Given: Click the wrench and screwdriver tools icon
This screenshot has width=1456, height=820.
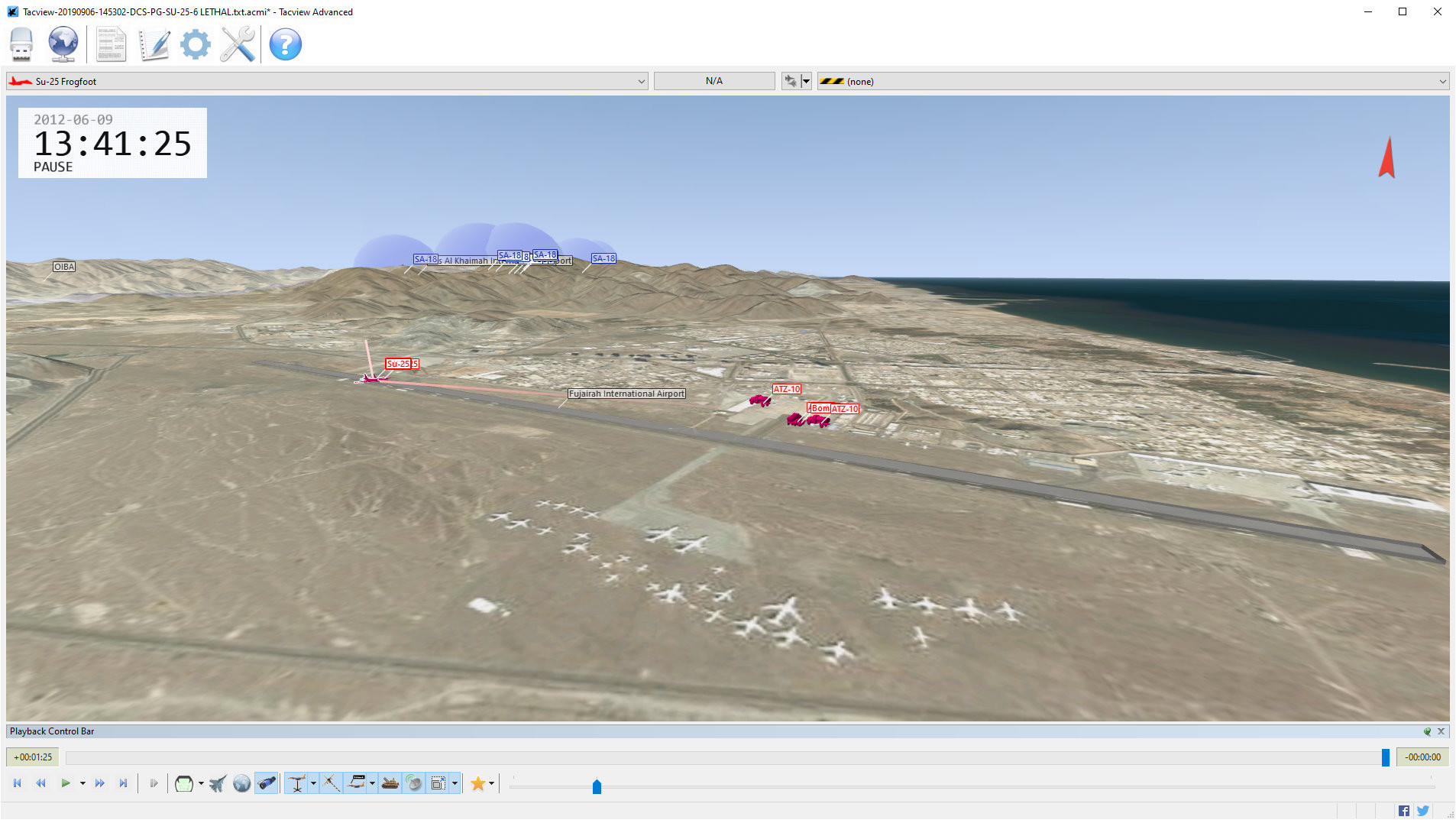Looking at the screenshot, I should click(238, 44).
